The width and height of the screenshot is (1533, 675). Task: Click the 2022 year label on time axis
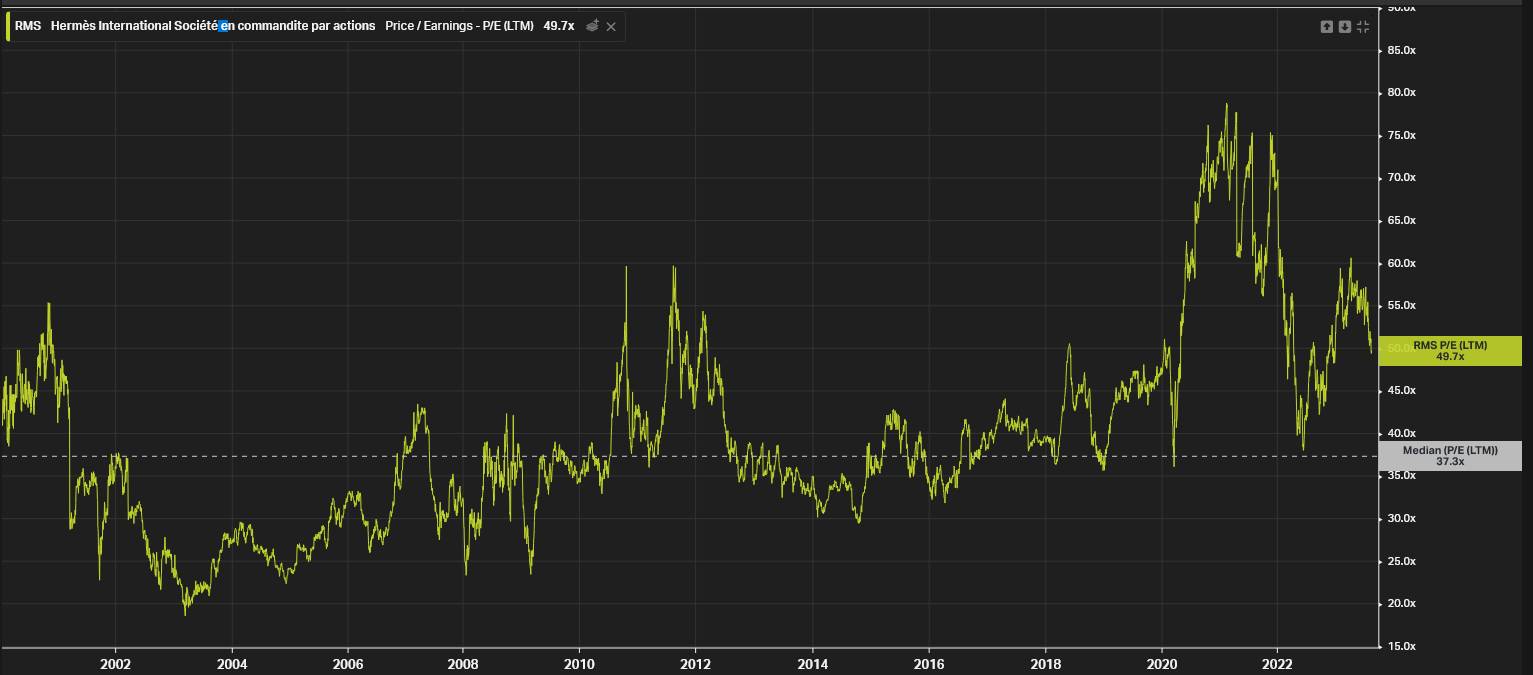click(1277, 664)
